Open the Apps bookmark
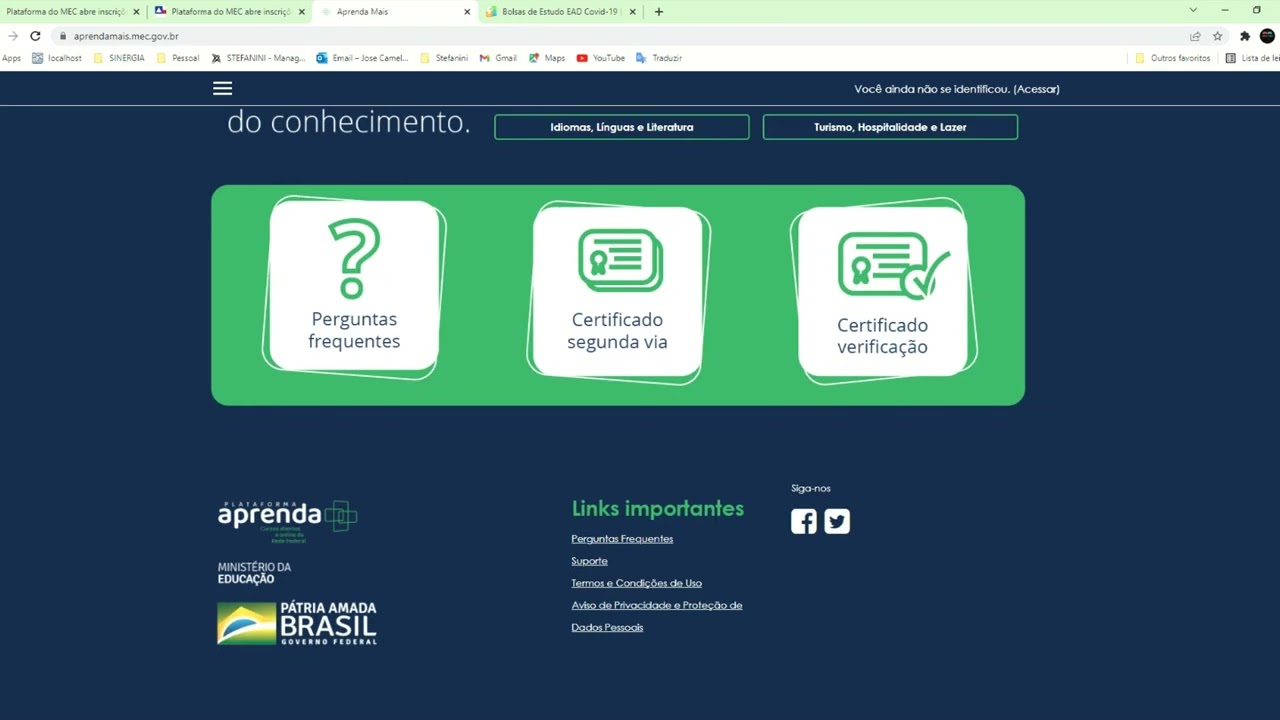 (x=11, y=58)
